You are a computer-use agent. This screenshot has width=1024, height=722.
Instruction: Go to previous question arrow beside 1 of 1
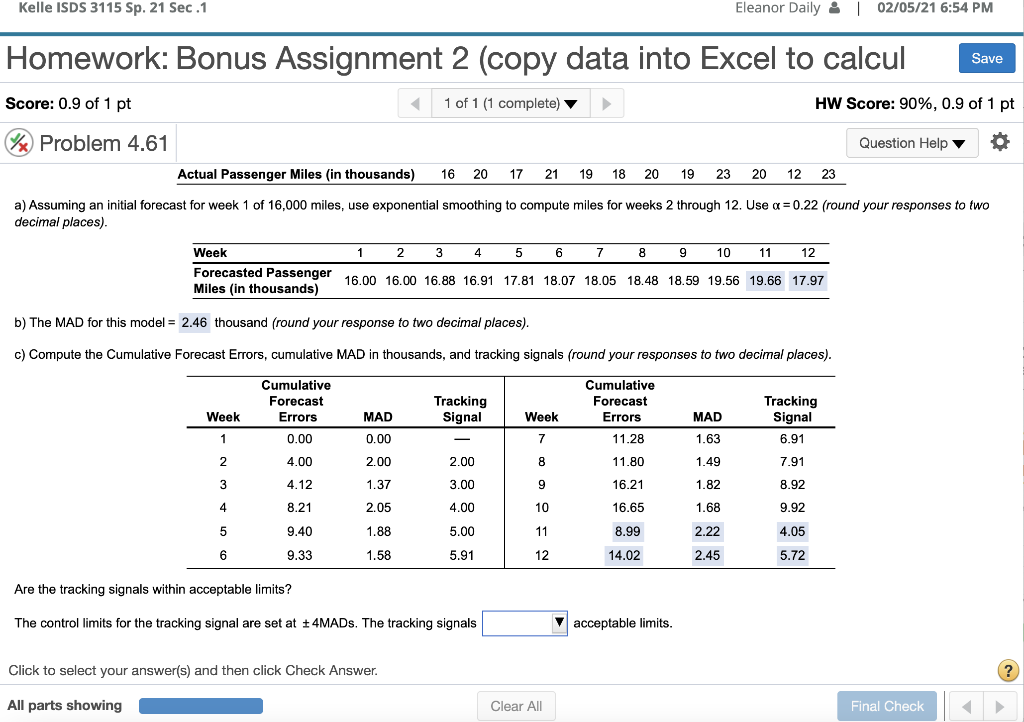(415, 103)
